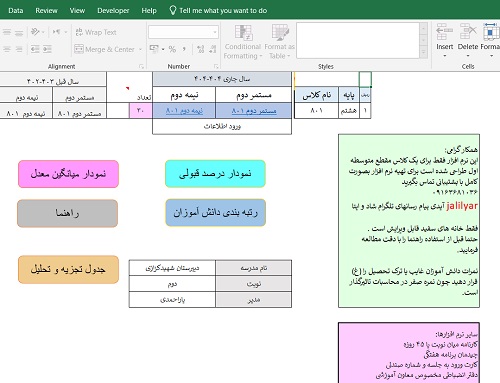This screenshot has width=500, height=383.
Task: Click the نمودار درصد قبولی button
Action: tap(215, 174)
